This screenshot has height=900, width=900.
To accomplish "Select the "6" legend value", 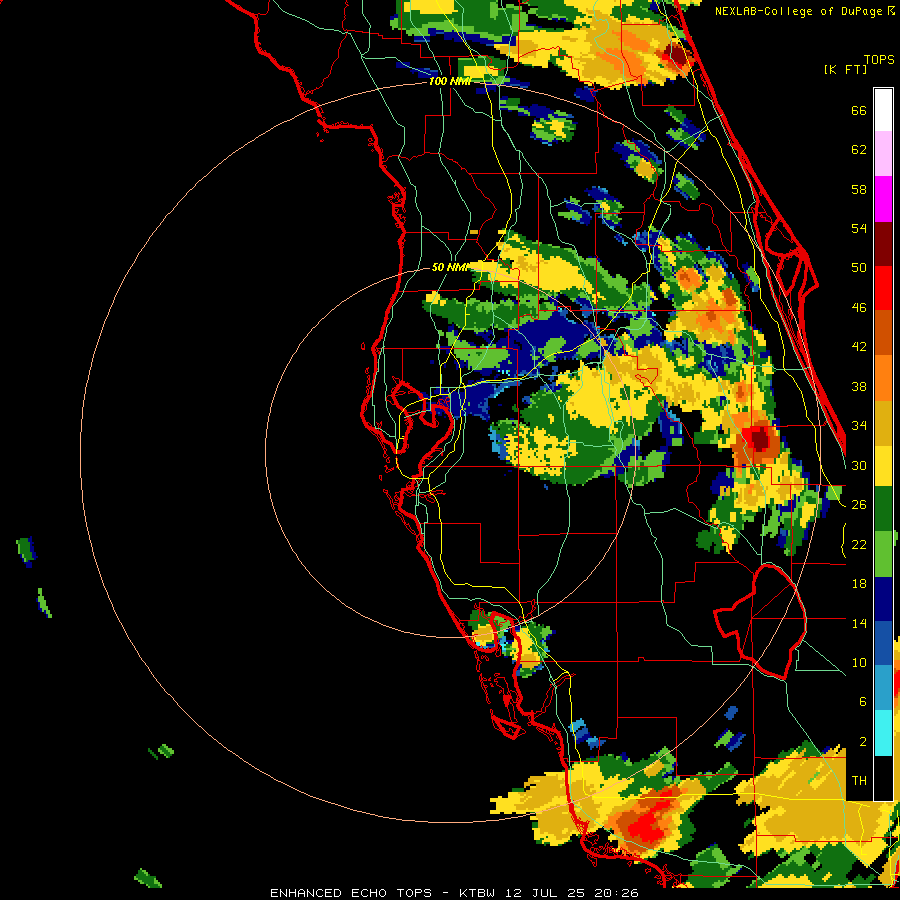I will pos(863,701).
